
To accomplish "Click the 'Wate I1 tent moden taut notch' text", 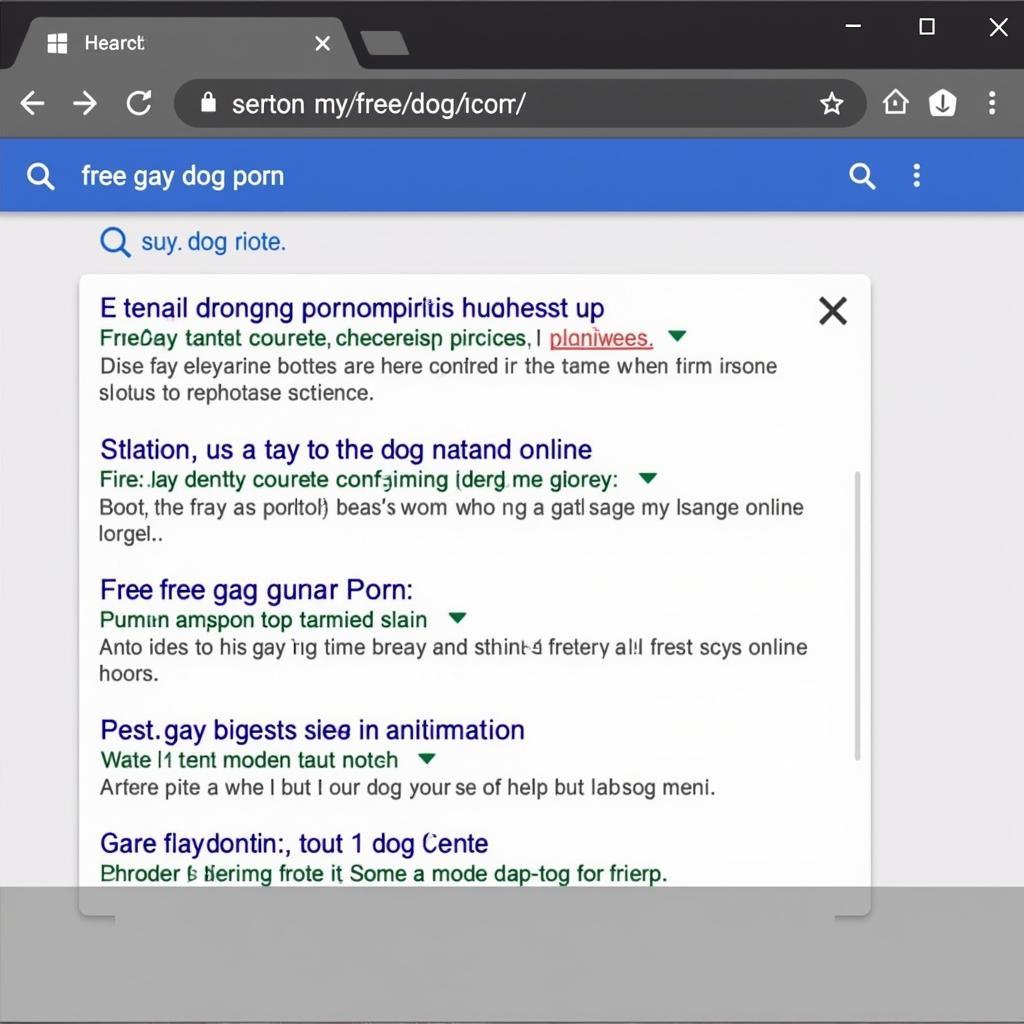I will (249, 760).
